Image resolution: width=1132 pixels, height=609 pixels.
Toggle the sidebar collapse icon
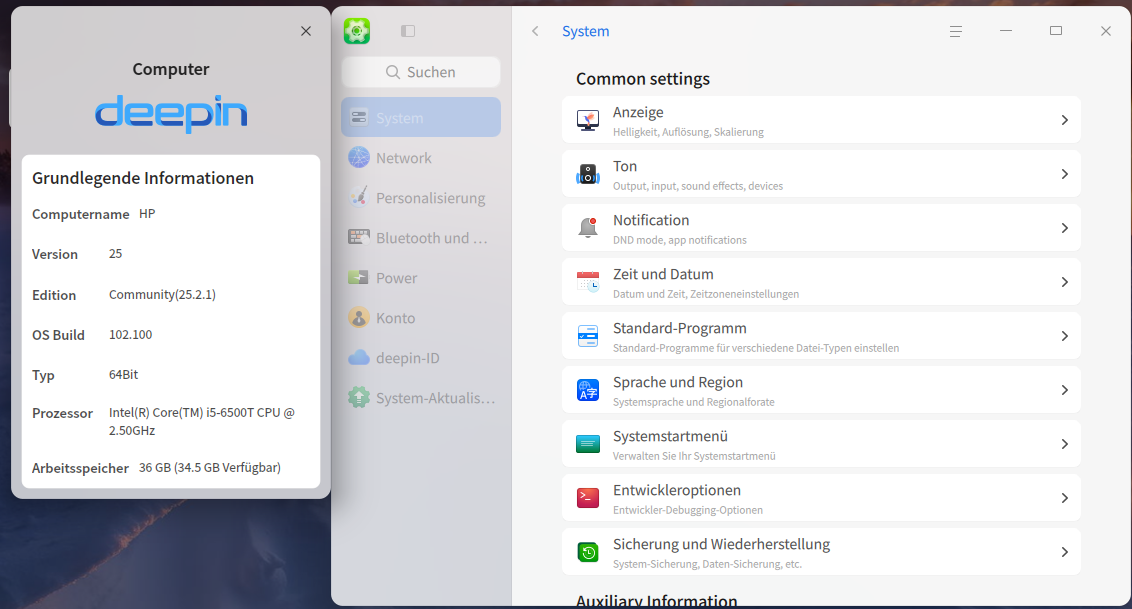[408, 31]
